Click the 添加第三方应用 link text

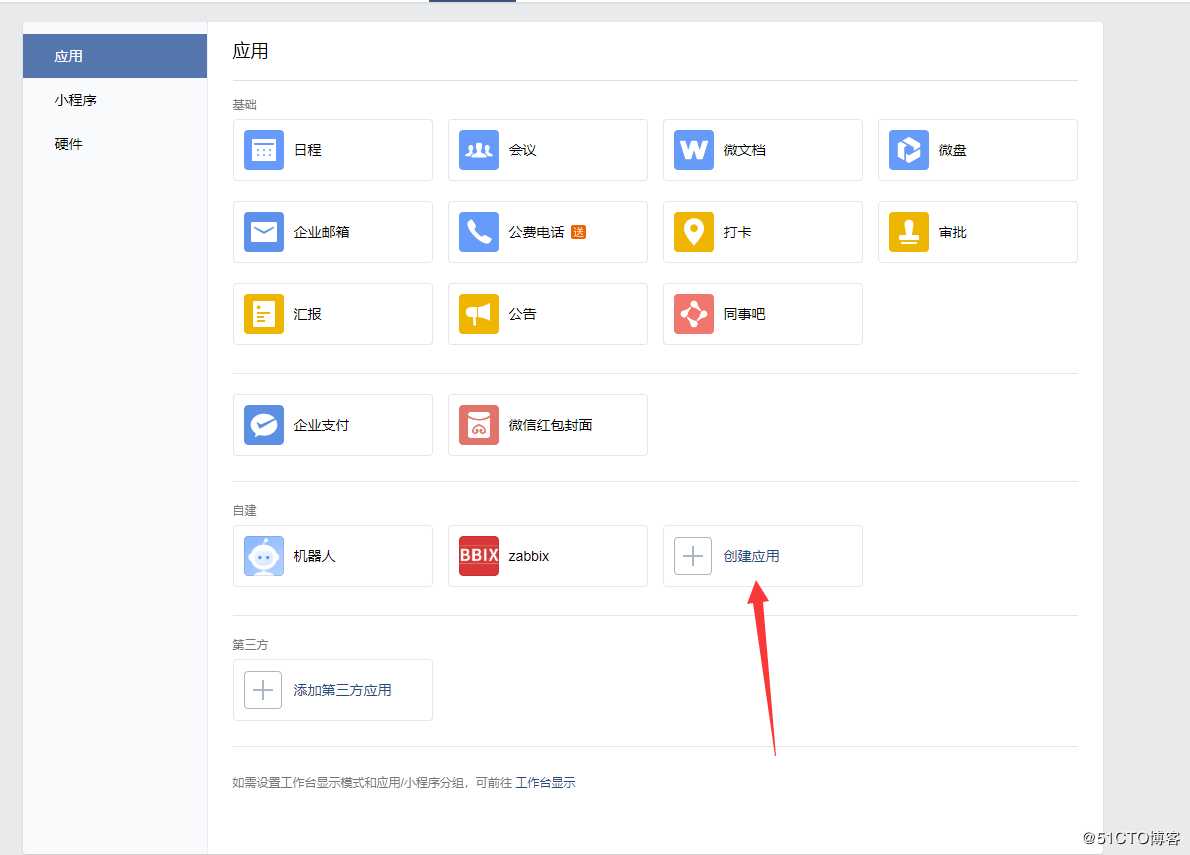pyautogui.click(x=342, y=690)
